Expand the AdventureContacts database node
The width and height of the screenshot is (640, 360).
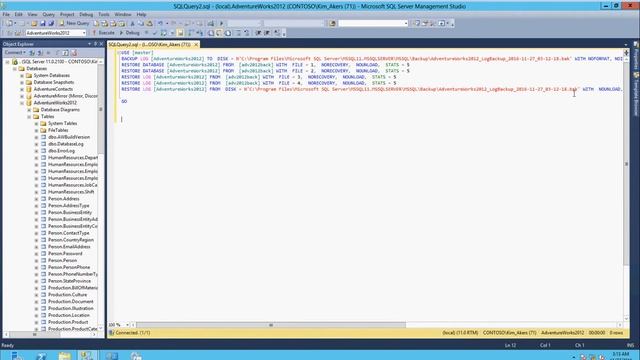click(x=22, y=89)
